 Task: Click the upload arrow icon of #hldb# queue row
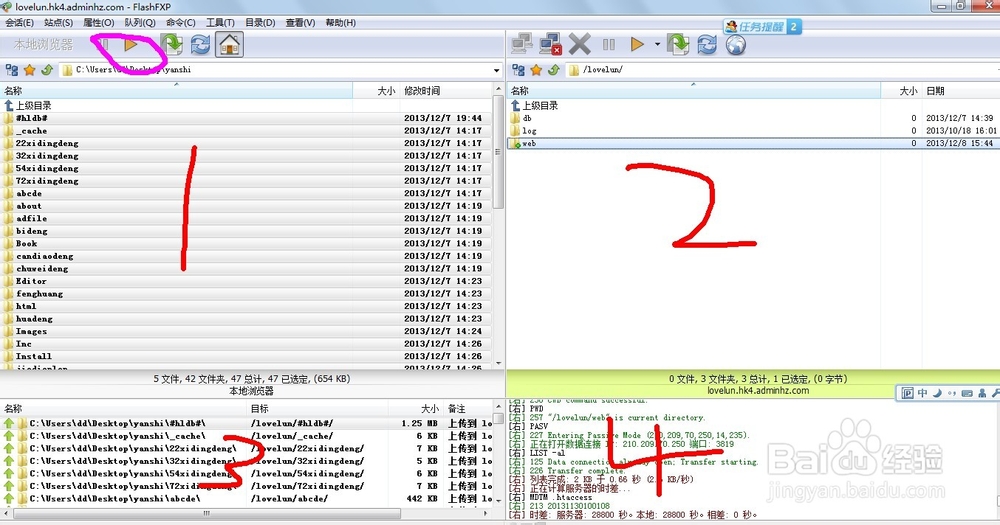pos(9,423)
